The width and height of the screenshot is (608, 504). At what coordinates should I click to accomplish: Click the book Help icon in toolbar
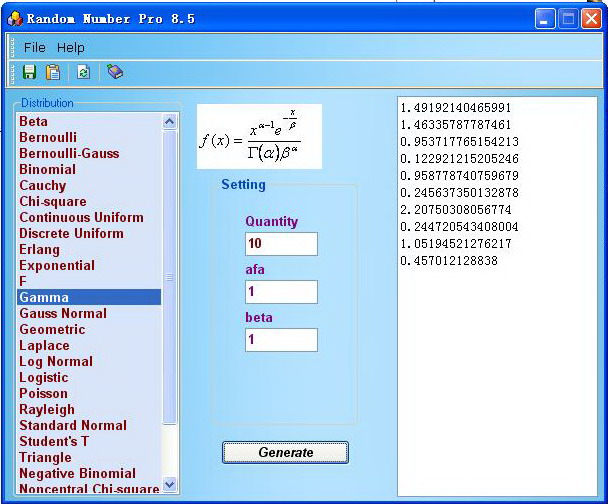[x=115, y=72]
